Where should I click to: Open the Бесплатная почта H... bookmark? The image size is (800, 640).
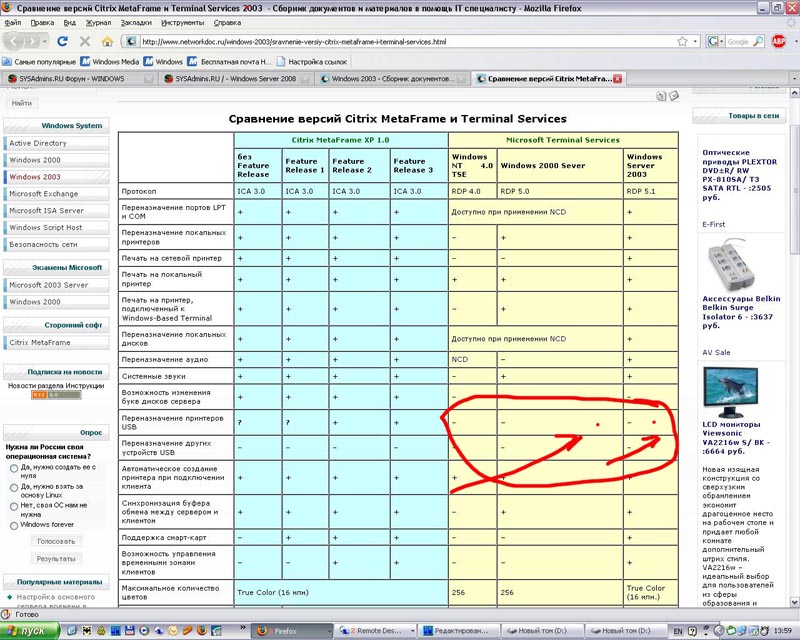coord(229,62)
